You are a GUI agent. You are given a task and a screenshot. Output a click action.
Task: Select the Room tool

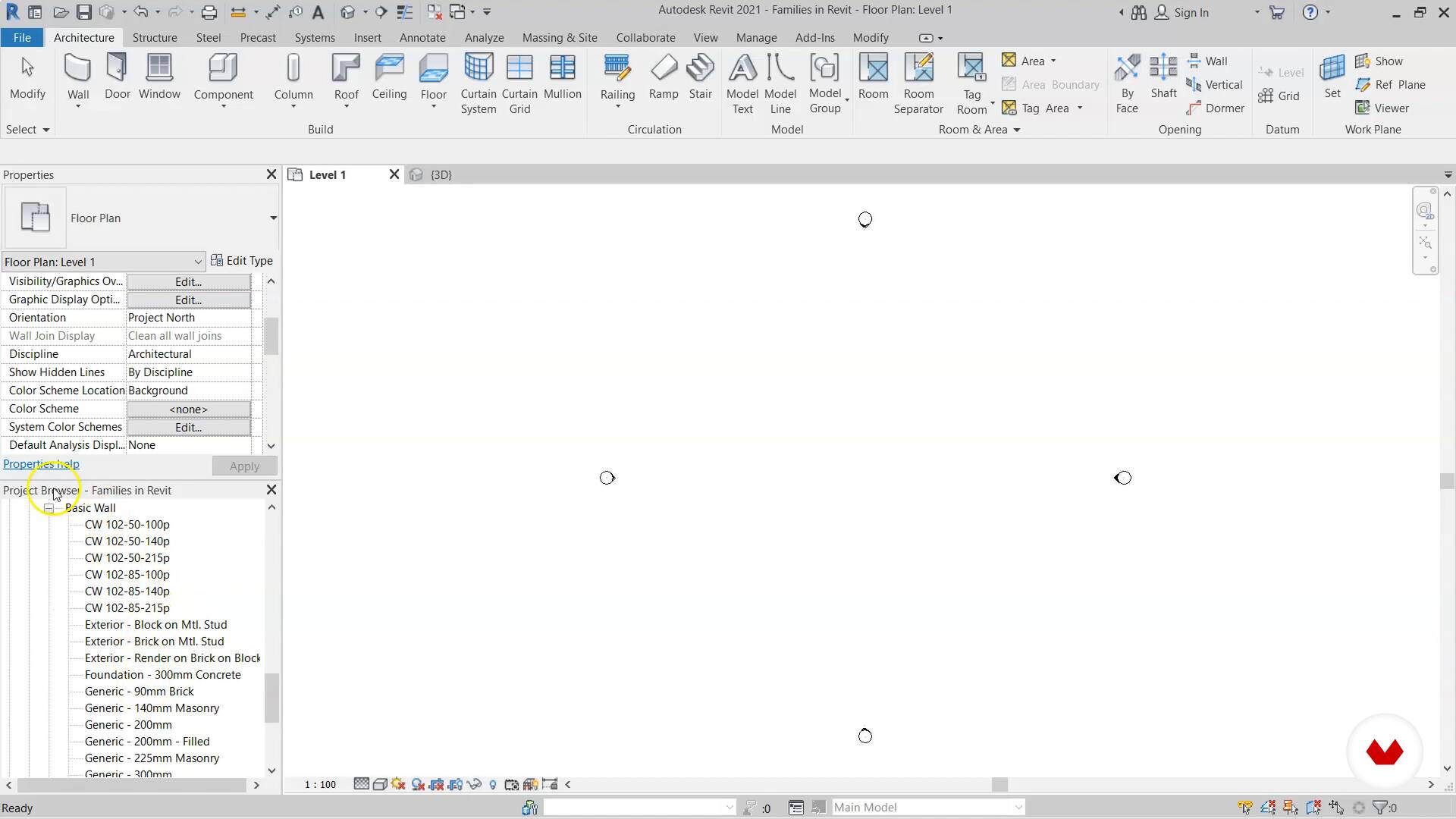pyautogui.click(x=873, y=77)
